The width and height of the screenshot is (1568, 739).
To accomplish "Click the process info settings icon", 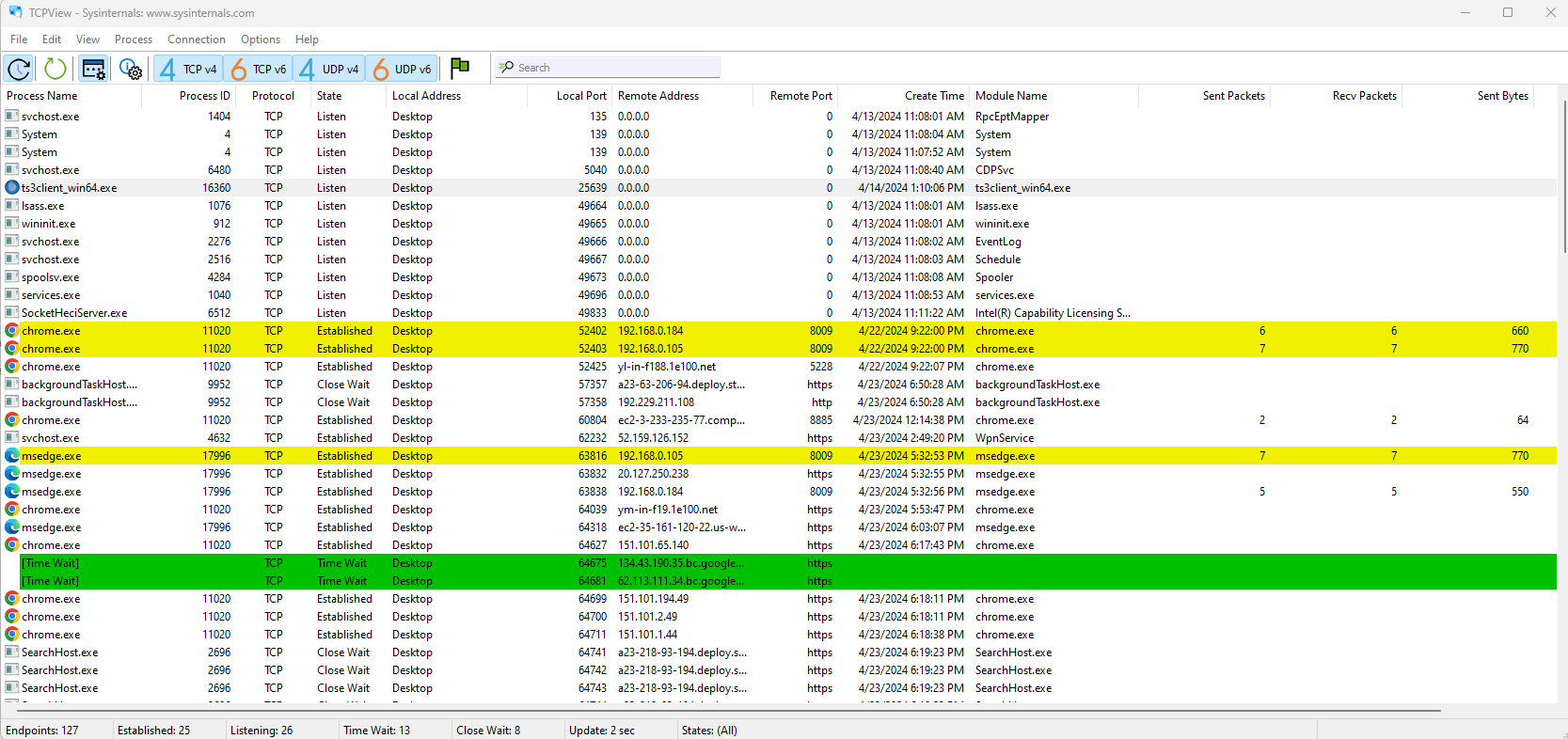I will (130, 69).
